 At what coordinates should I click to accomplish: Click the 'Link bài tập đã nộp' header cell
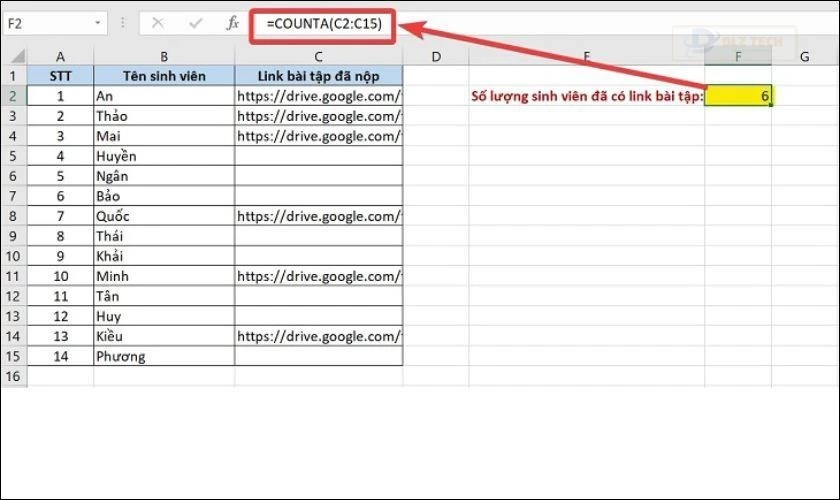click(318, 76)
